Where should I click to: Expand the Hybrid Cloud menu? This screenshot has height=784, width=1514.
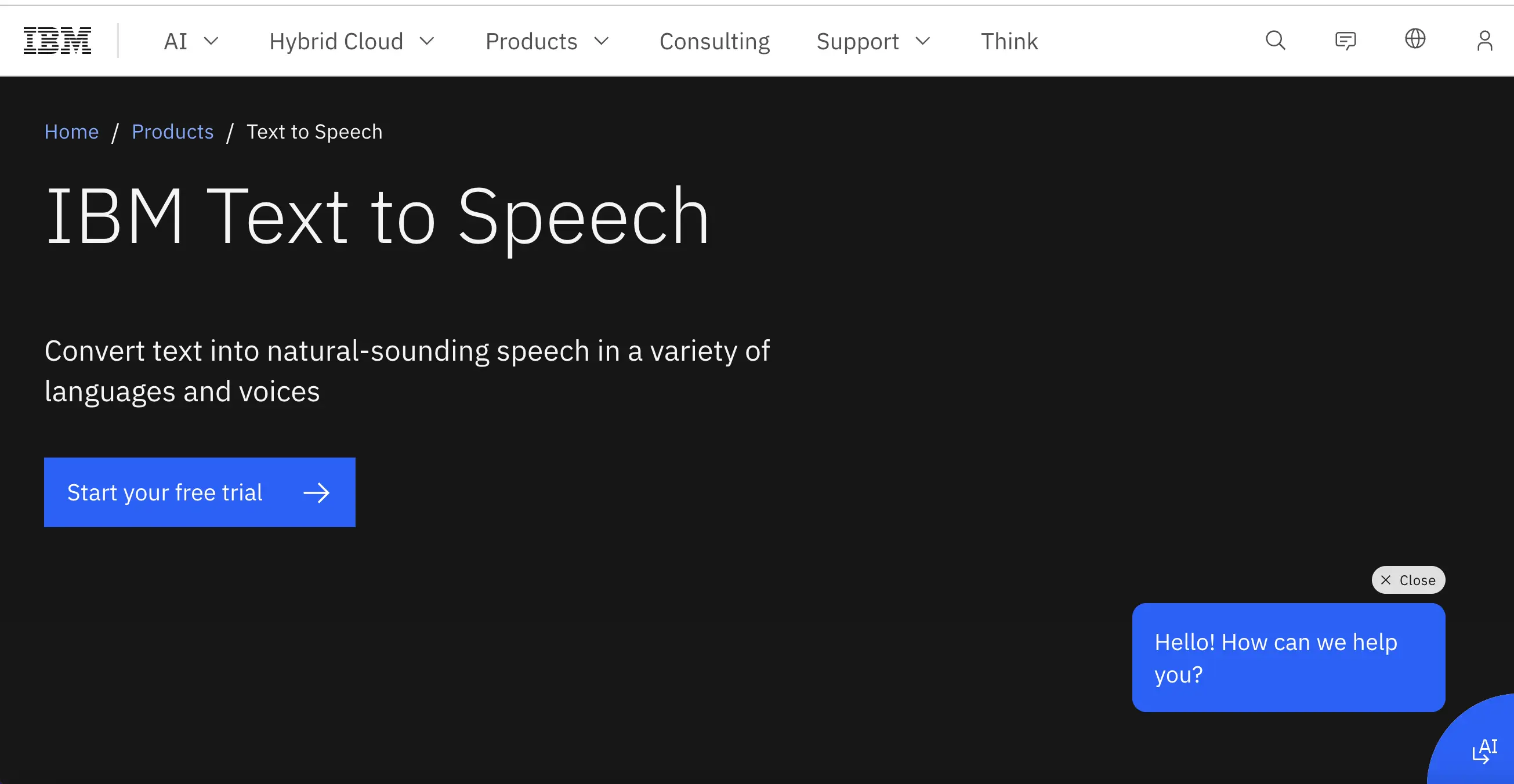(352, 41)
